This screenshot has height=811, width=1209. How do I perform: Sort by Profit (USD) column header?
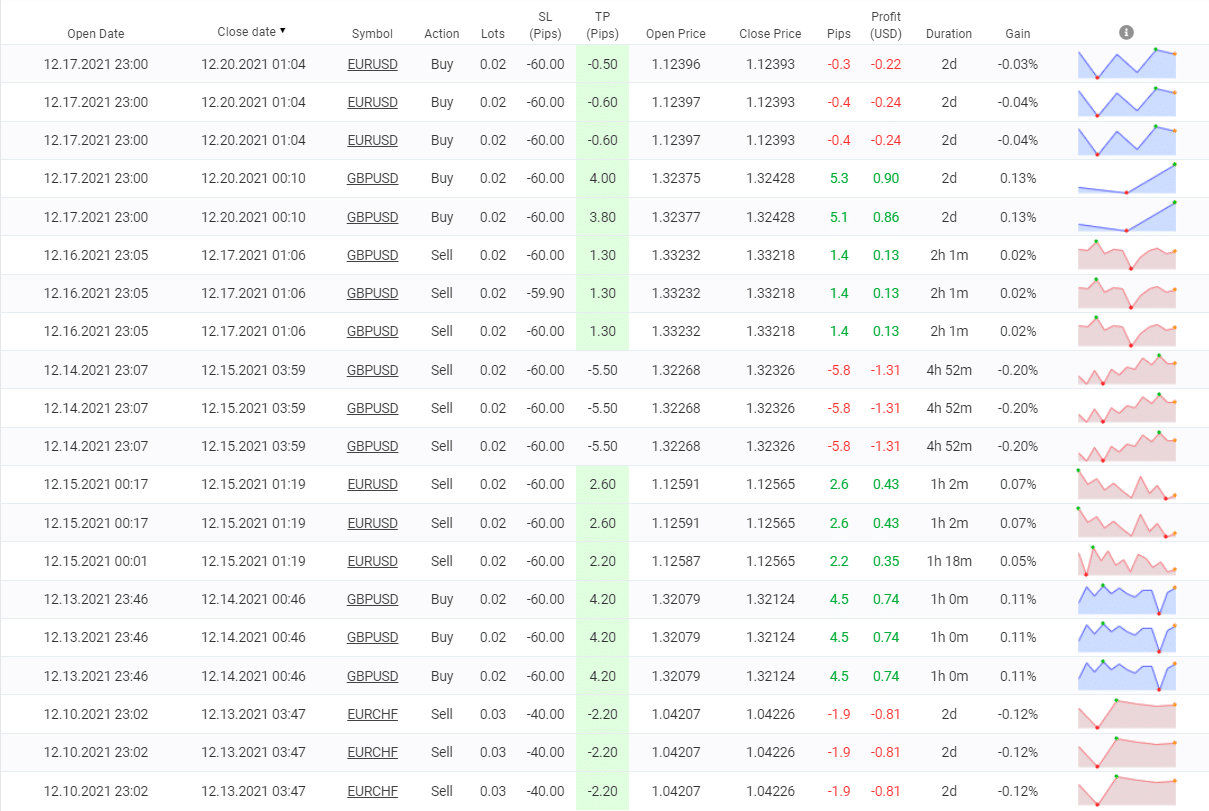[x=885, y=25]
